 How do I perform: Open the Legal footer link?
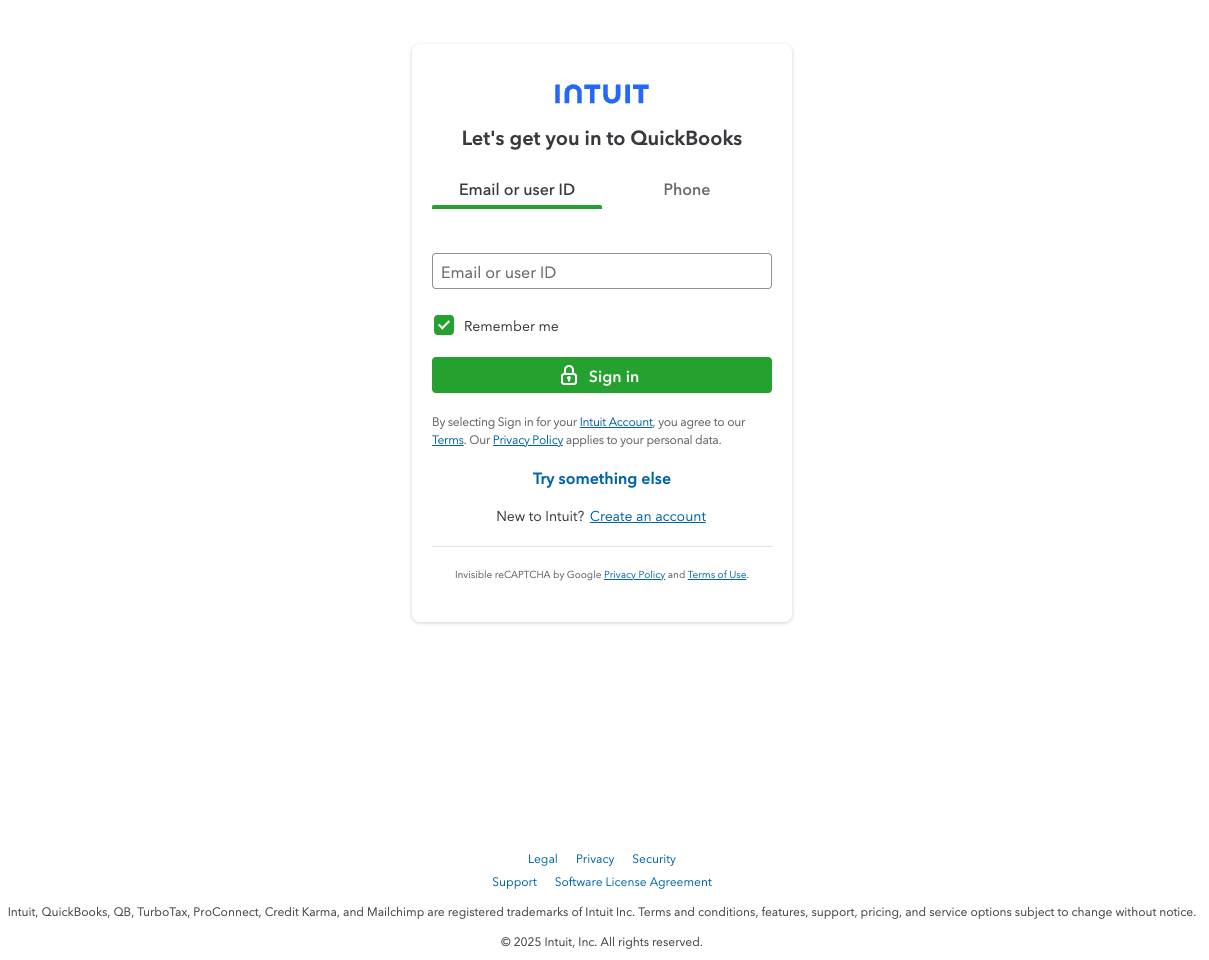pos(543,859)
